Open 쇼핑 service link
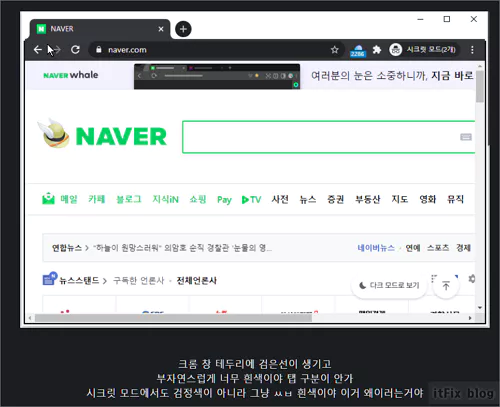 click(x=198, y=199)
